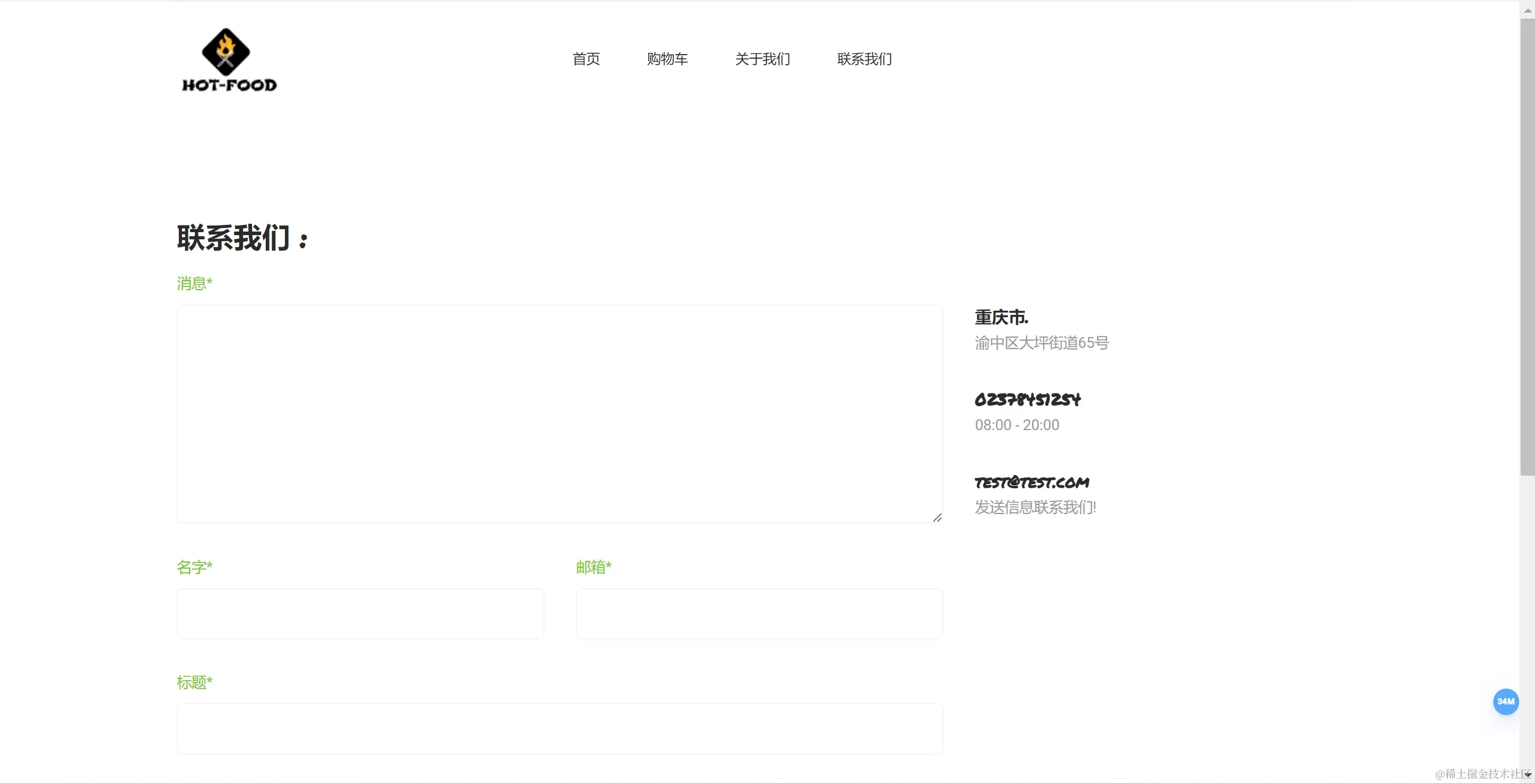Click the message textarea resize handle
The height and width of the screenshot is (784, 1535).
(x=937, y=517)
